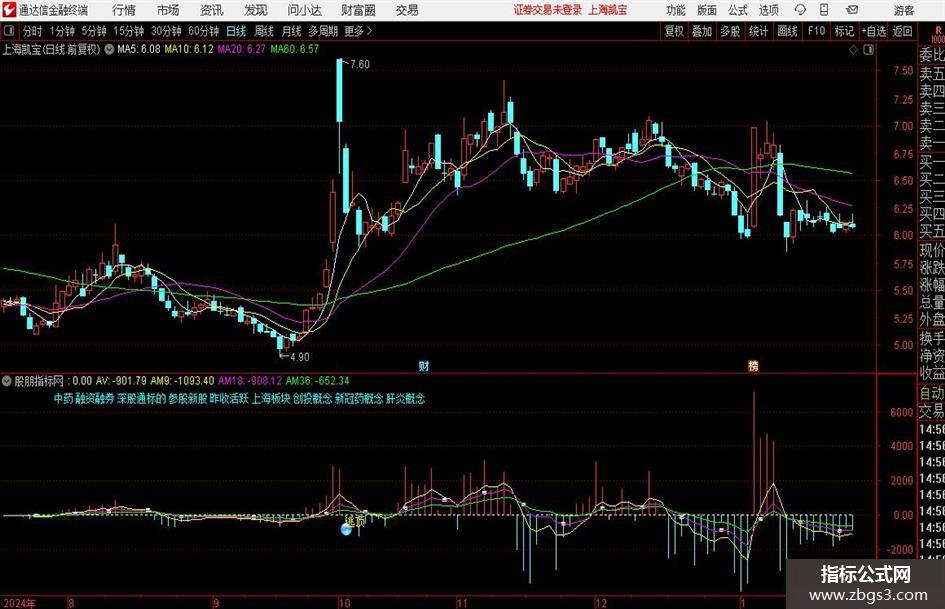The height and width of the screenshot is (609, 945).
Task: Open the 交易 menu
Action: pyautogui.click(x=407, y=10)
